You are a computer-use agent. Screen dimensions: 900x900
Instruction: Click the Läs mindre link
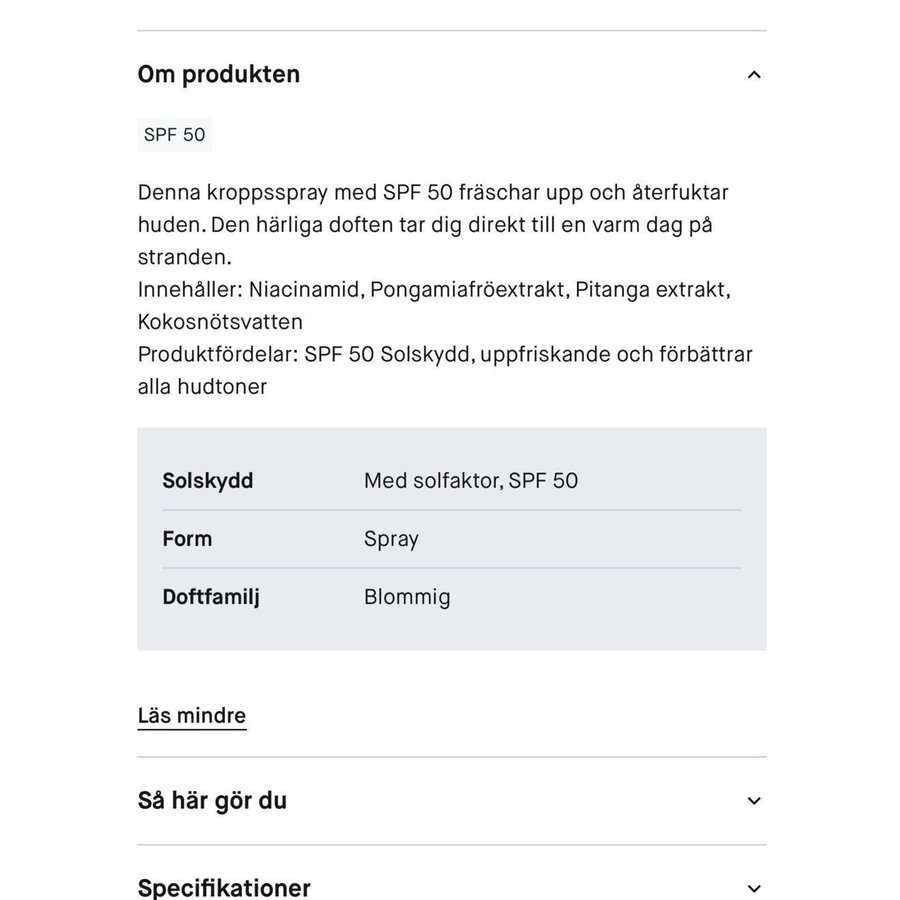(192, 716)
